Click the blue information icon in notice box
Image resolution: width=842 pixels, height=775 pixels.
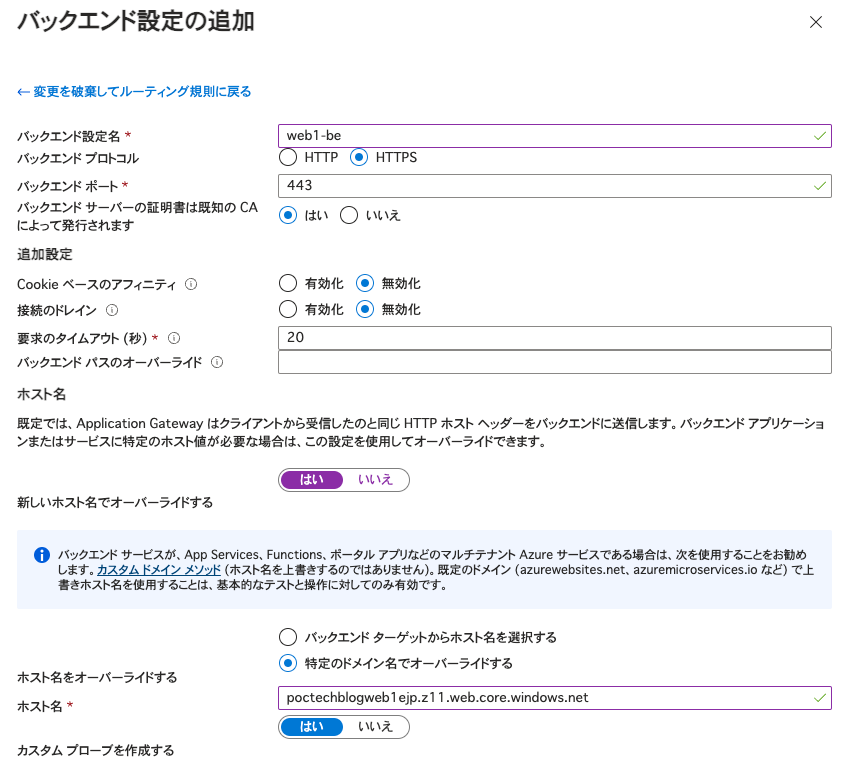[x=41, y=554]
